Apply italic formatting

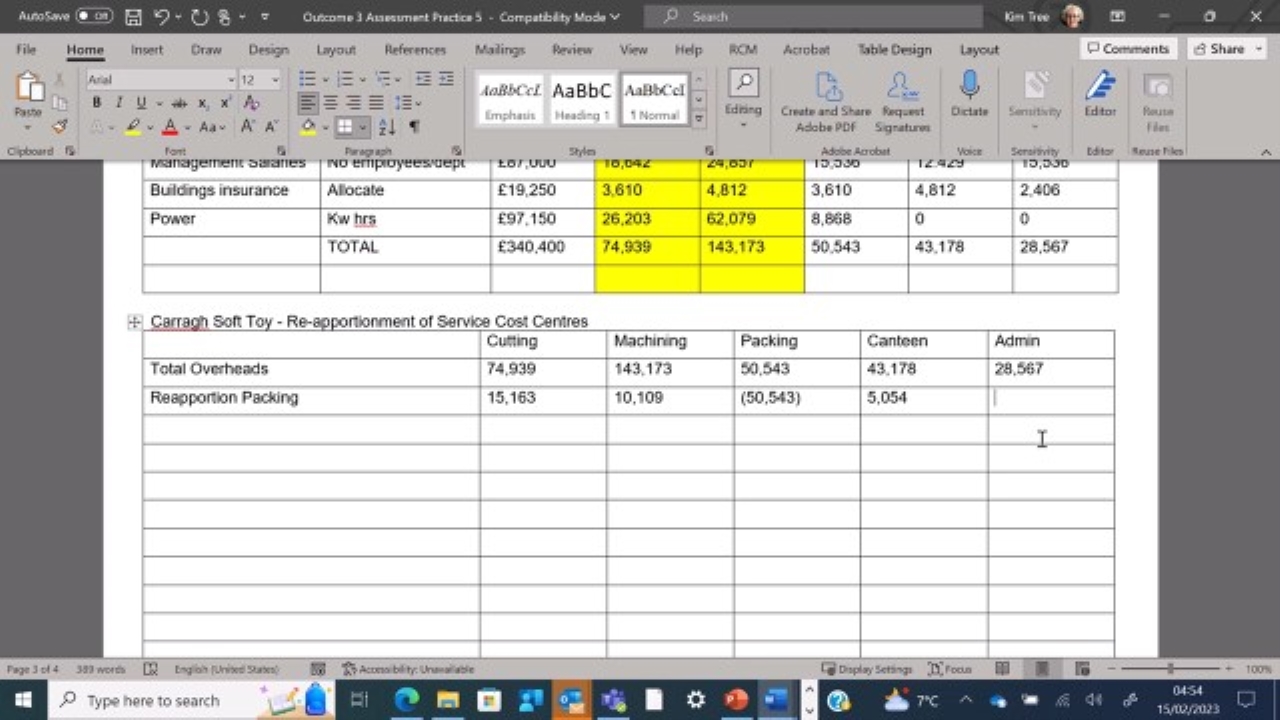117,102
